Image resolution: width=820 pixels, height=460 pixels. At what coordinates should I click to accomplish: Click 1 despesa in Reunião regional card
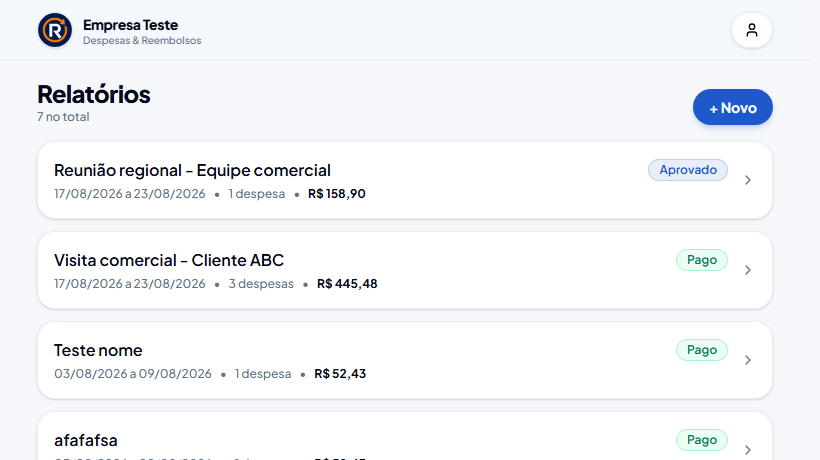(x=257, y=194)
